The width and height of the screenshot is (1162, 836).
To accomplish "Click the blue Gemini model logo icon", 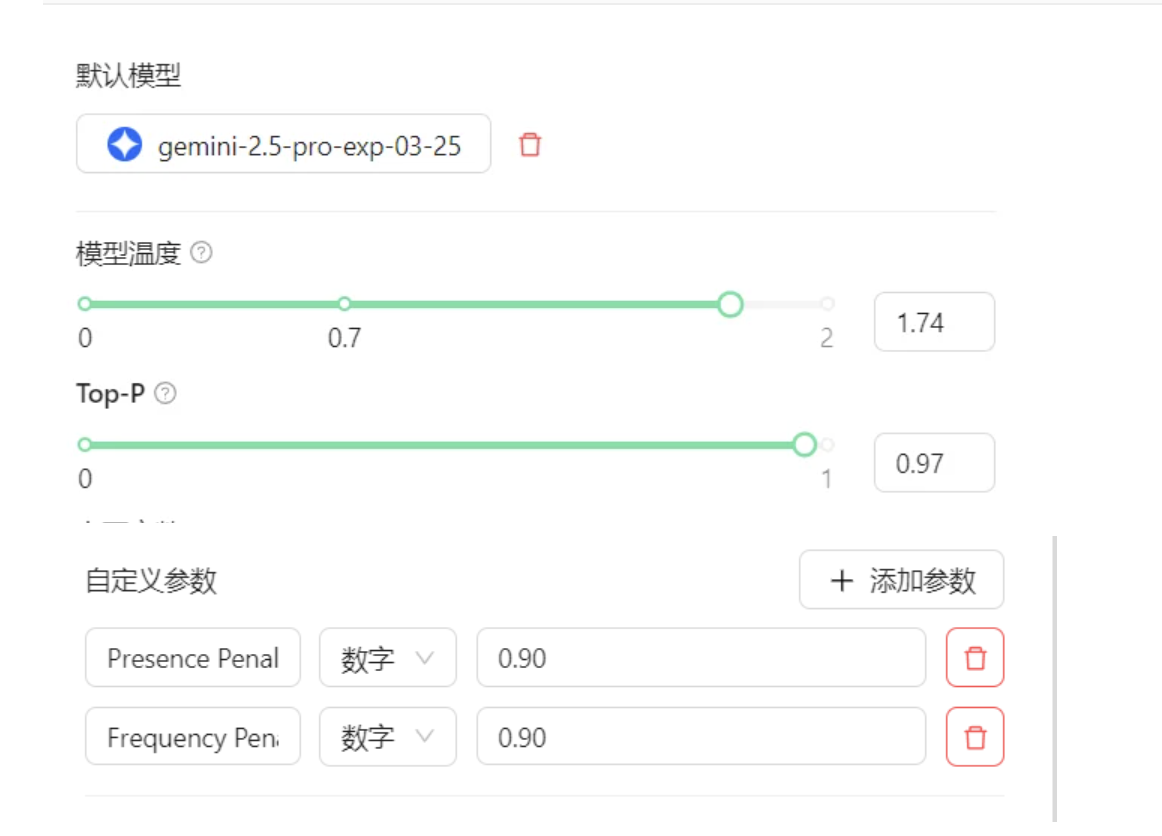I will (125, 145).
